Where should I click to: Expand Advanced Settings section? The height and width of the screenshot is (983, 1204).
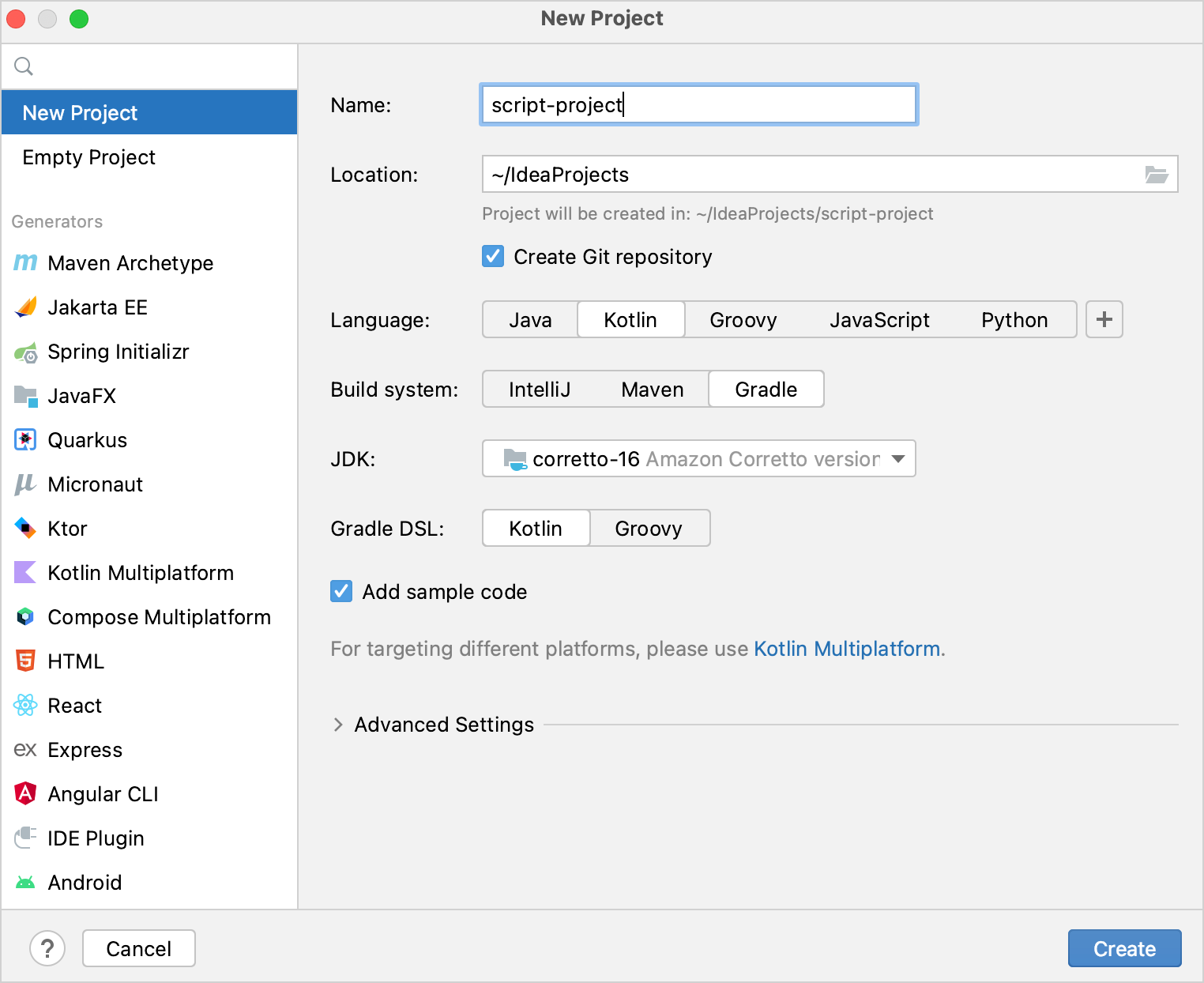(338, 725)
